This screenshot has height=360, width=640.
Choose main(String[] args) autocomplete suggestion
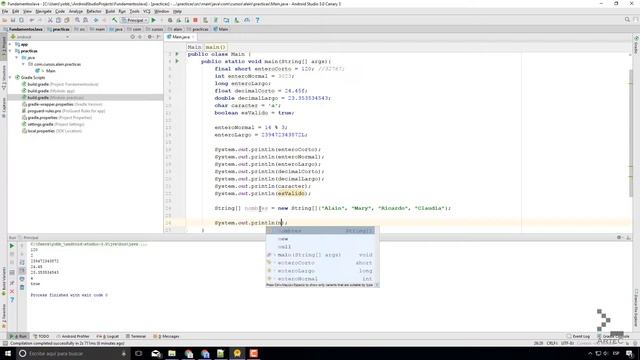pos(320,255)
